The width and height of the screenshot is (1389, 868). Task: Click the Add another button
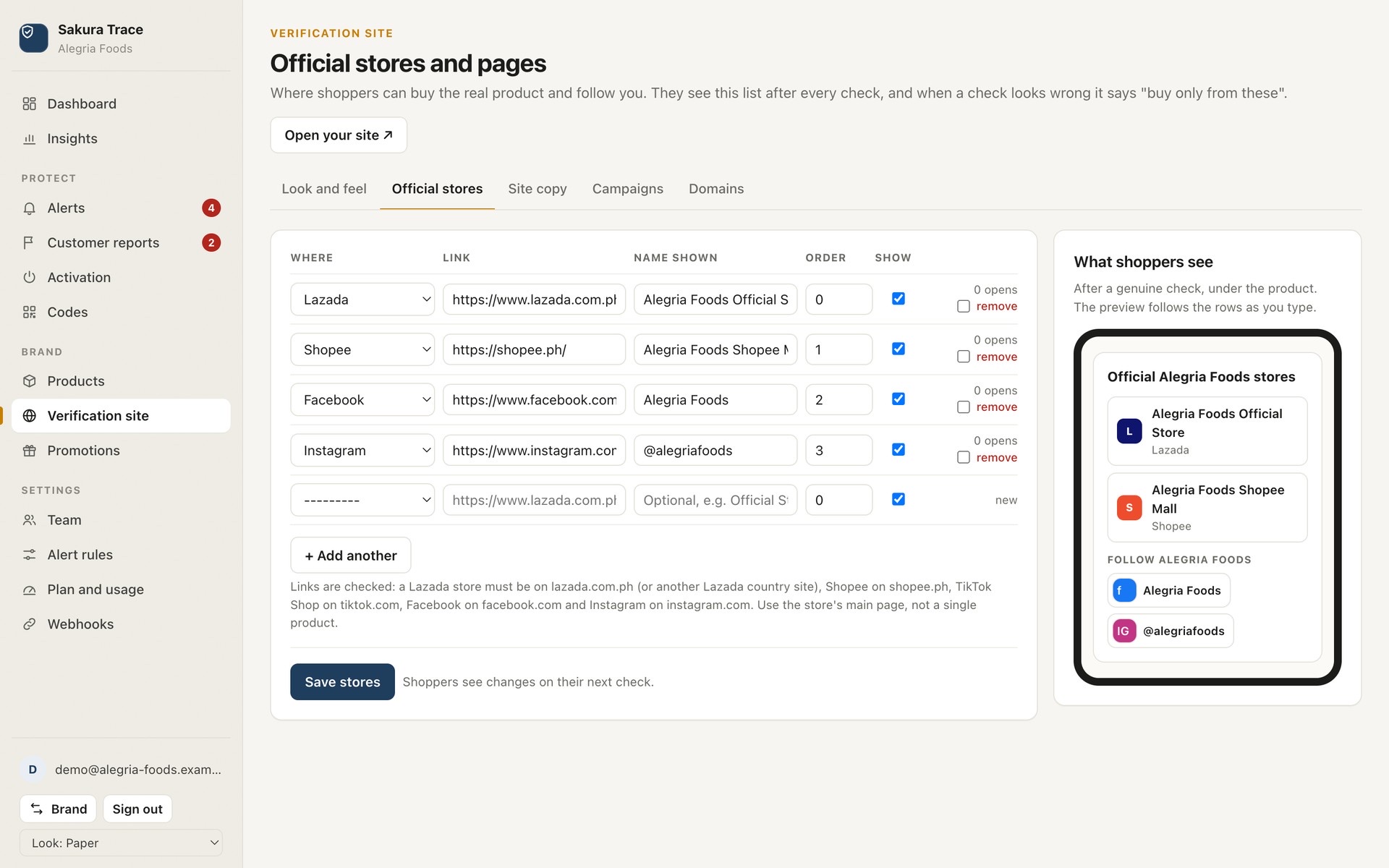pos(350,555)
